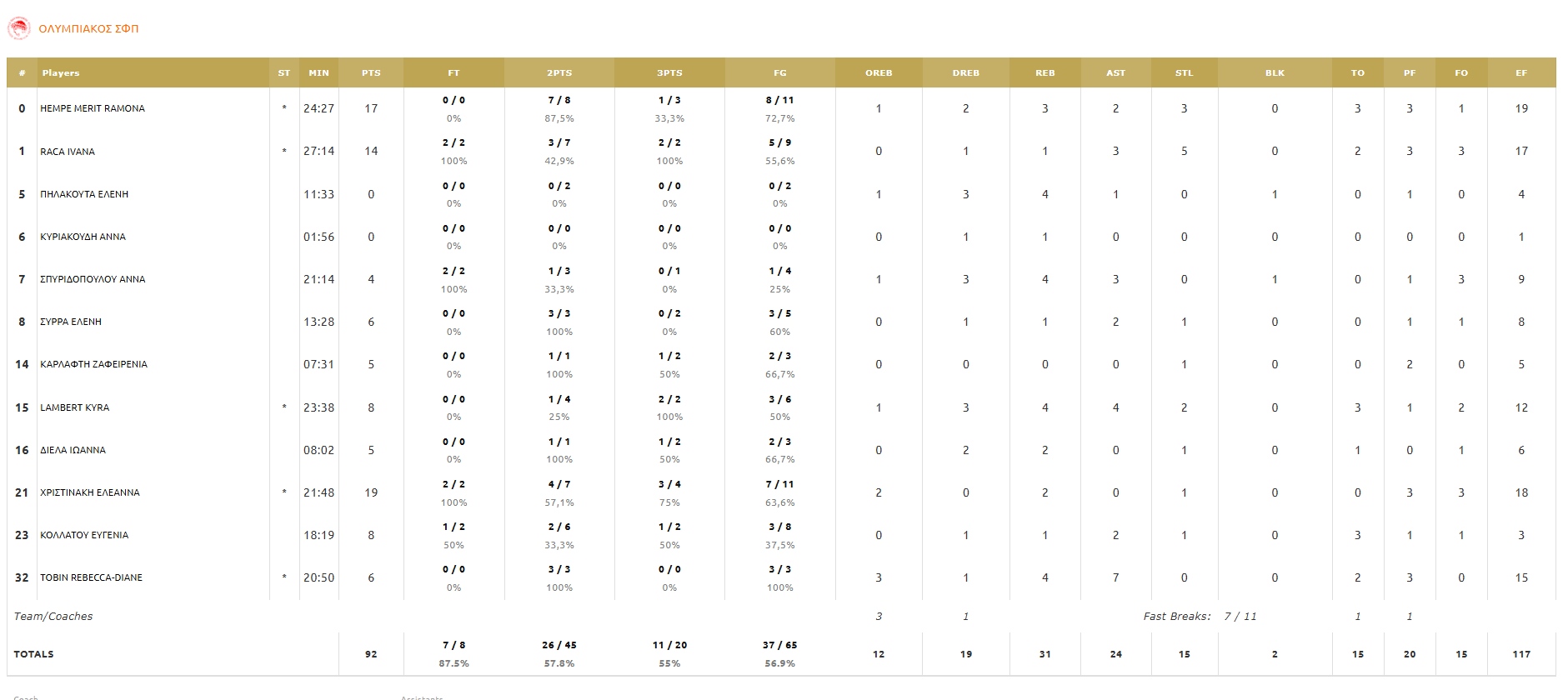Image resolution: width=1568 pixels, height=700 pixels.
Task: Click the Olympiacos team logo icon
Action: (x=18, y=28)
